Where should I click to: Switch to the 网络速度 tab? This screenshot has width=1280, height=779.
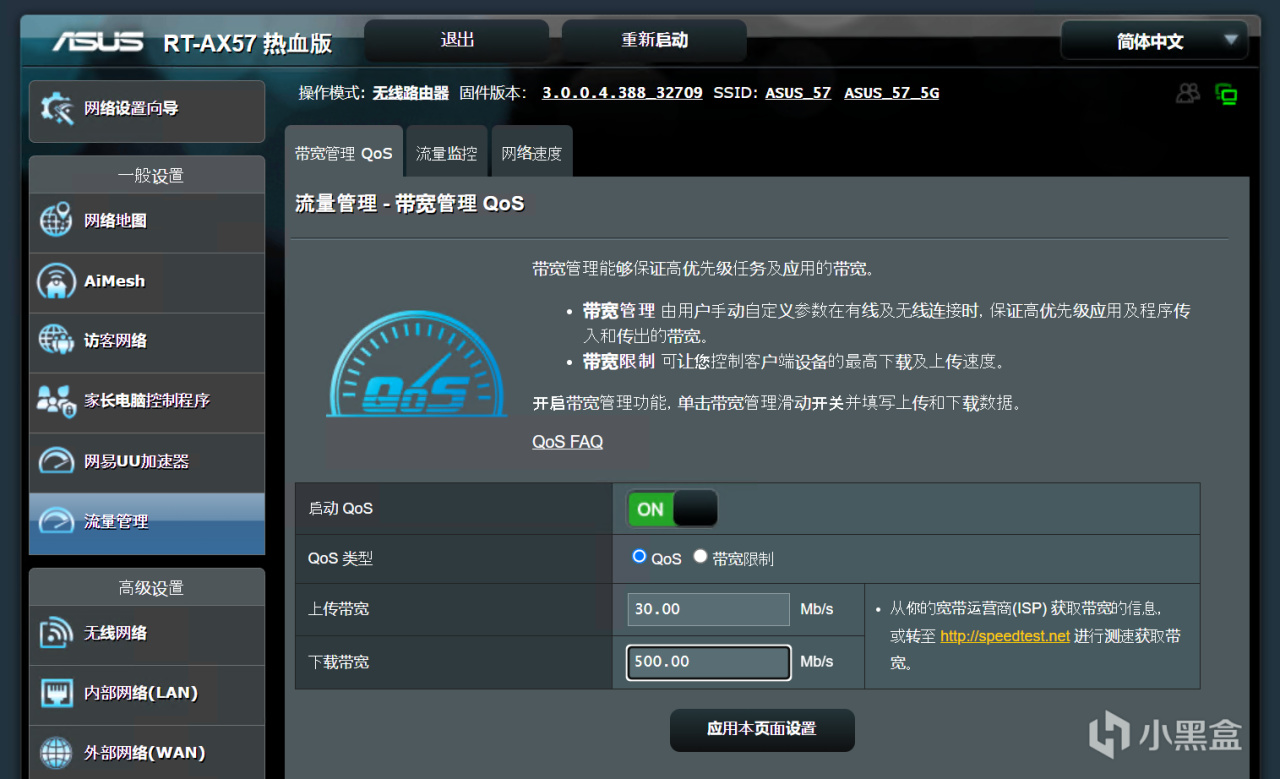point(532,153)
